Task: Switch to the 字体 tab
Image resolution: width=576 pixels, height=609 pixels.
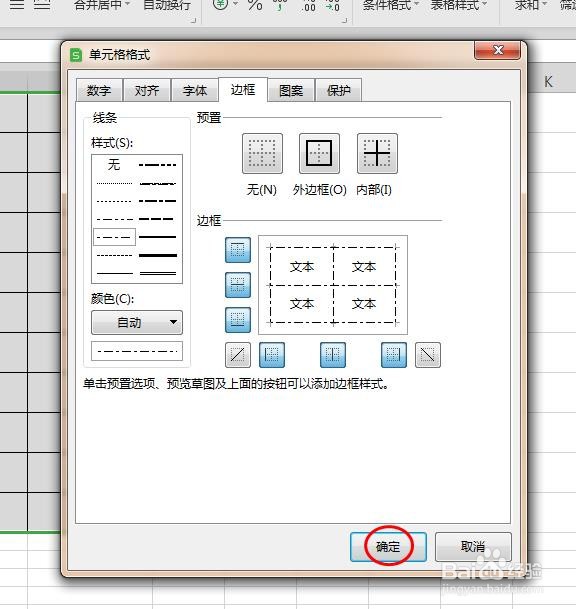Action: click(x=195, y=90)
